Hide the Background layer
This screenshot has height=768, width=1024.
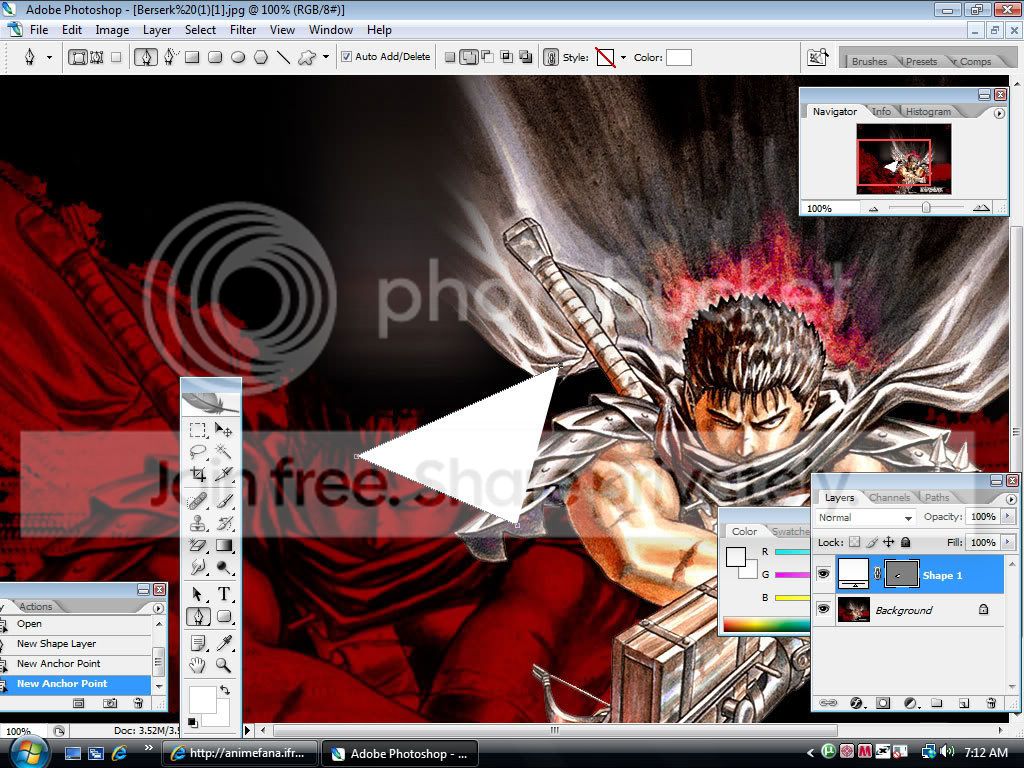[x=824, y=609]
